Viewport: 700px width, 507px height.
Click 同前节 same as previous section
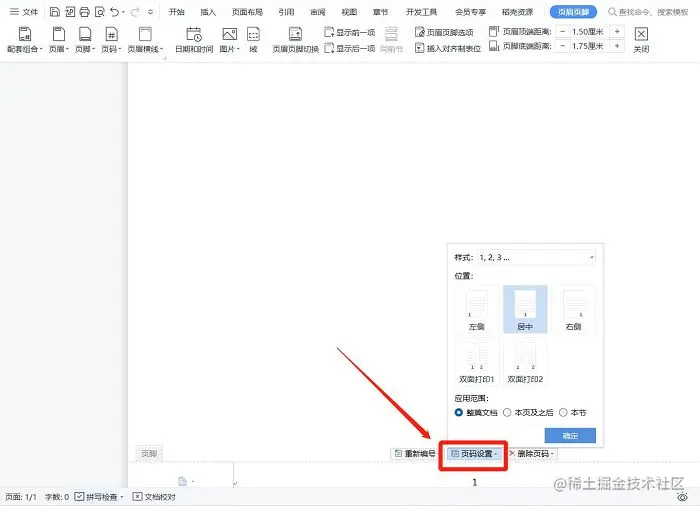point(391,40)
